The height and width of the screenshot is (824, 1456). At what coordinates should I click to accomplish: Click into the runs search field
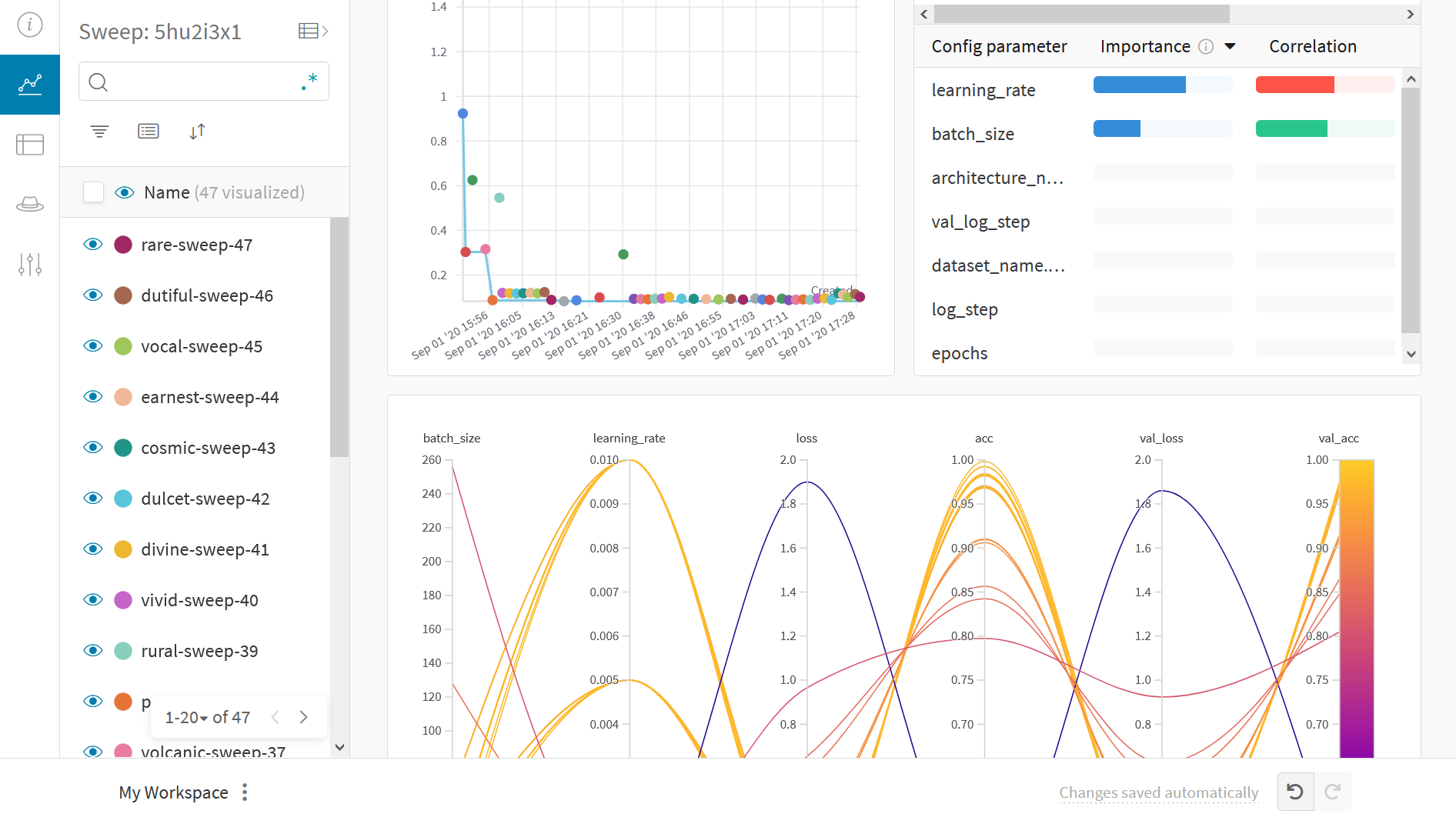(x=200, y=82)
